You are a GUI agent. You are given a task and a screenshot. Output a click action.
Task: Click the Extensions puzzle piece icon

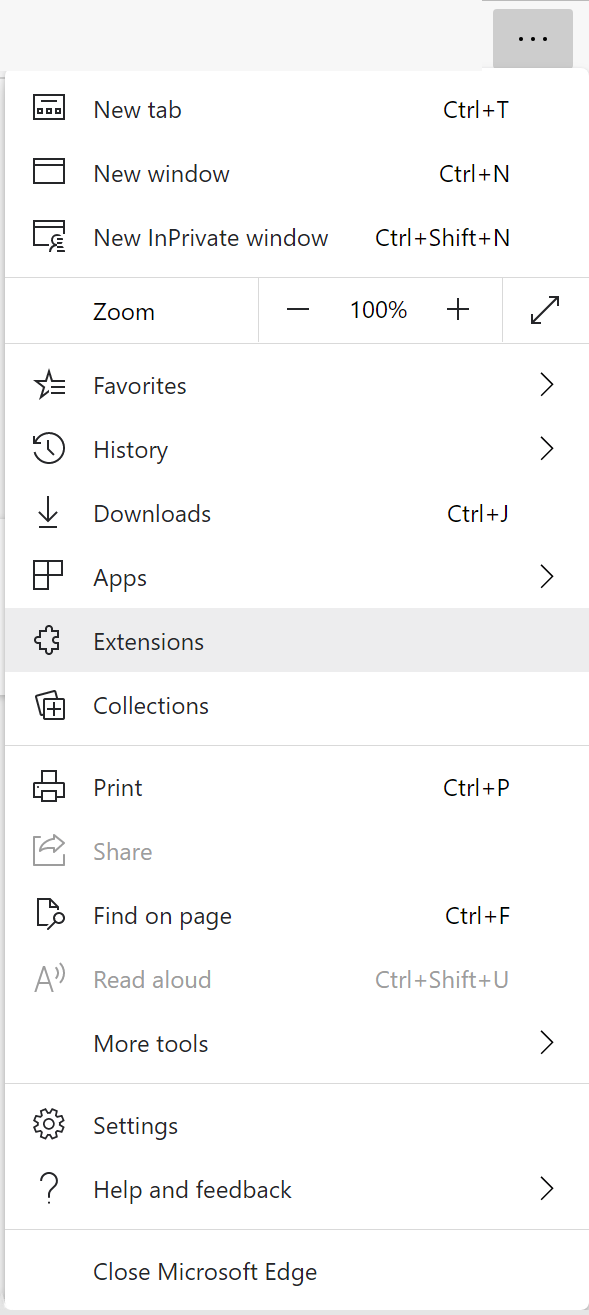coord(49,641)
